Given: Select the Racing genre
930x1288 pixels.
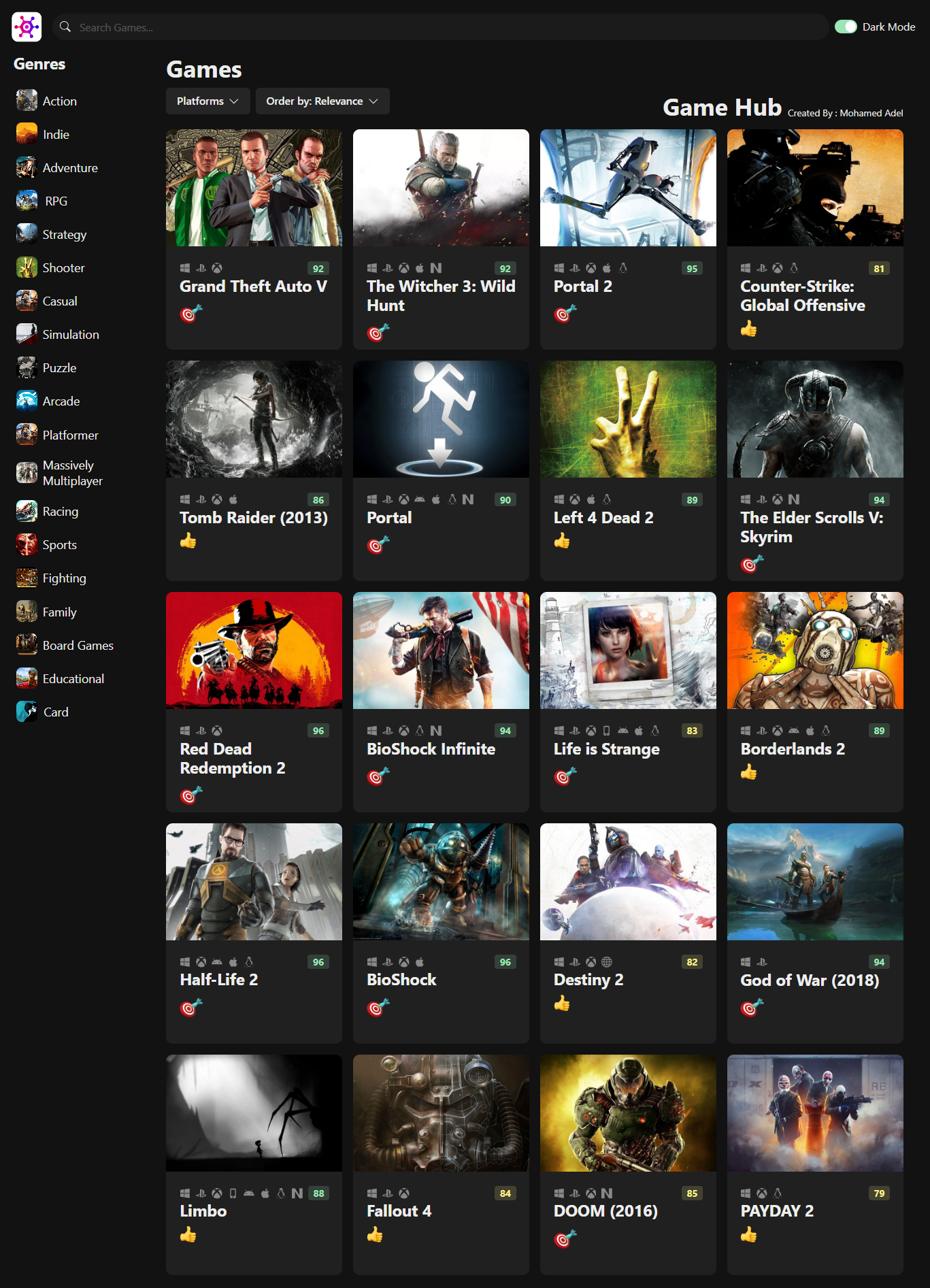Looking at the screenshot, I should pos(61,511).
